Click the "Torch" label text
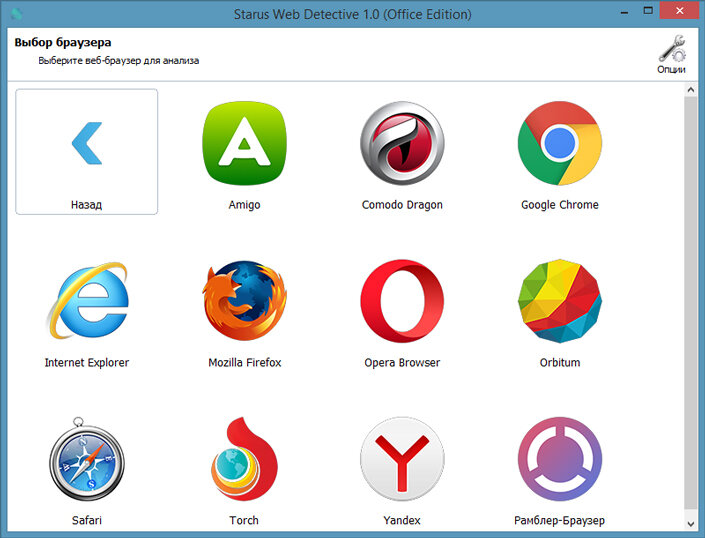Image resolution: width=705 pixels, height=538 pixels. (x=244, y=520)
